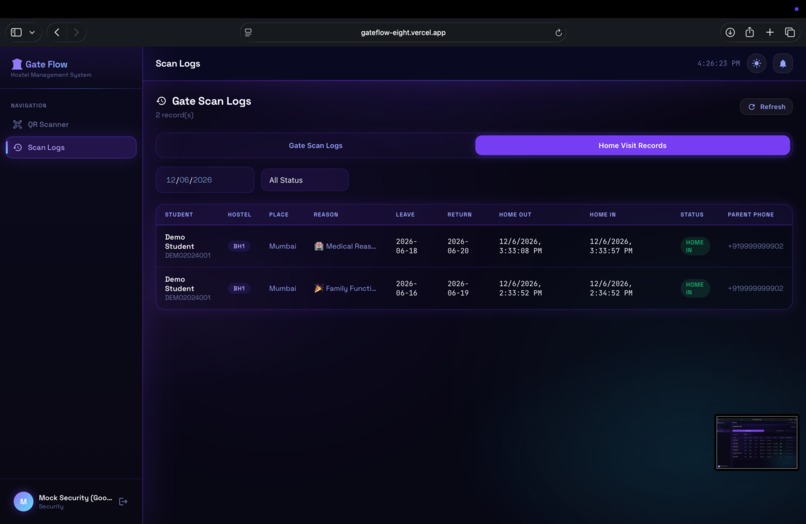Open the All Status dropdown
The width and height of the screenshot is (806, 524).
[304, 180]
